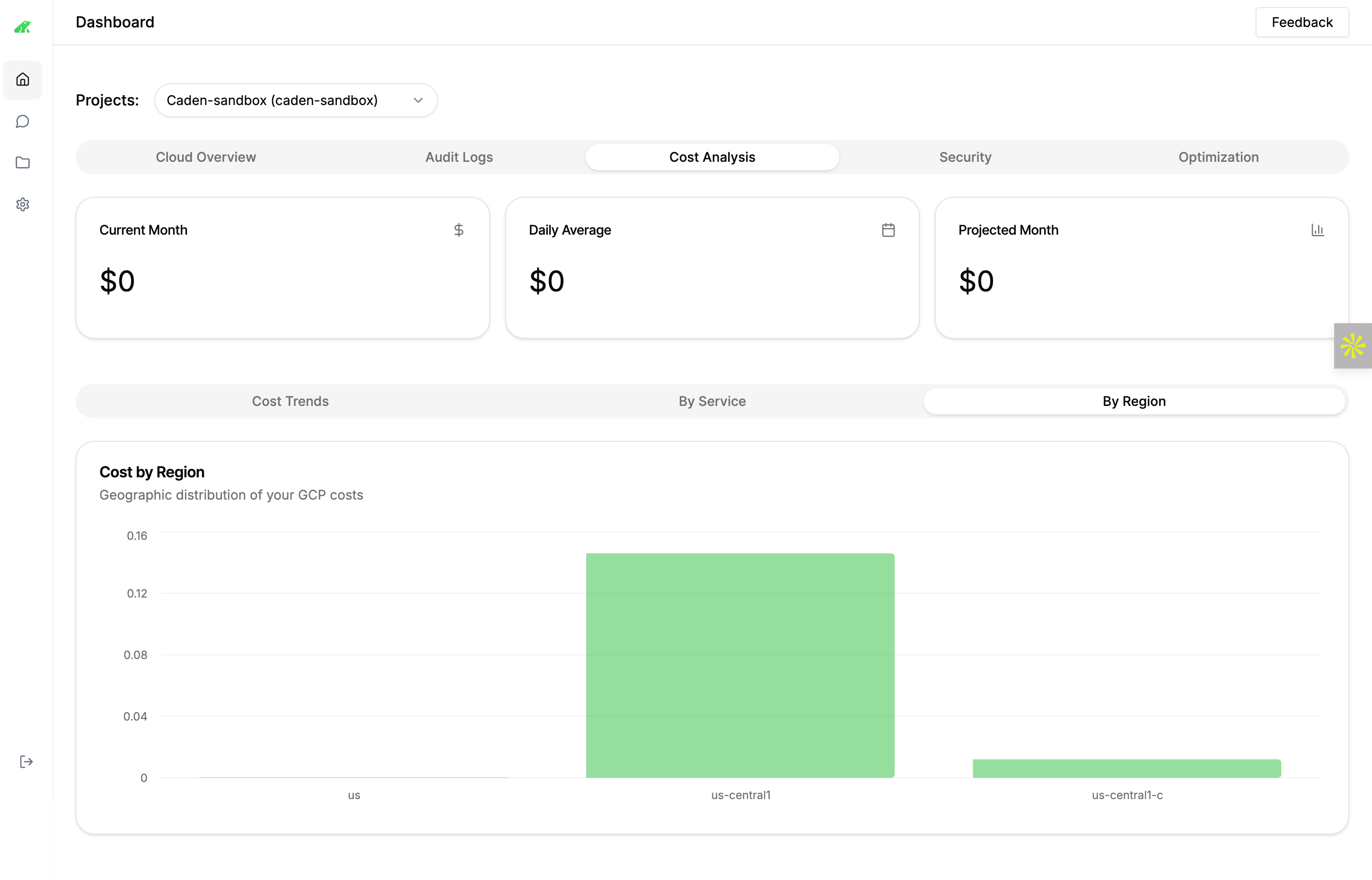Screen dimensions: 1372x880
Task: Switch to the By Service view
Action: 712,401
